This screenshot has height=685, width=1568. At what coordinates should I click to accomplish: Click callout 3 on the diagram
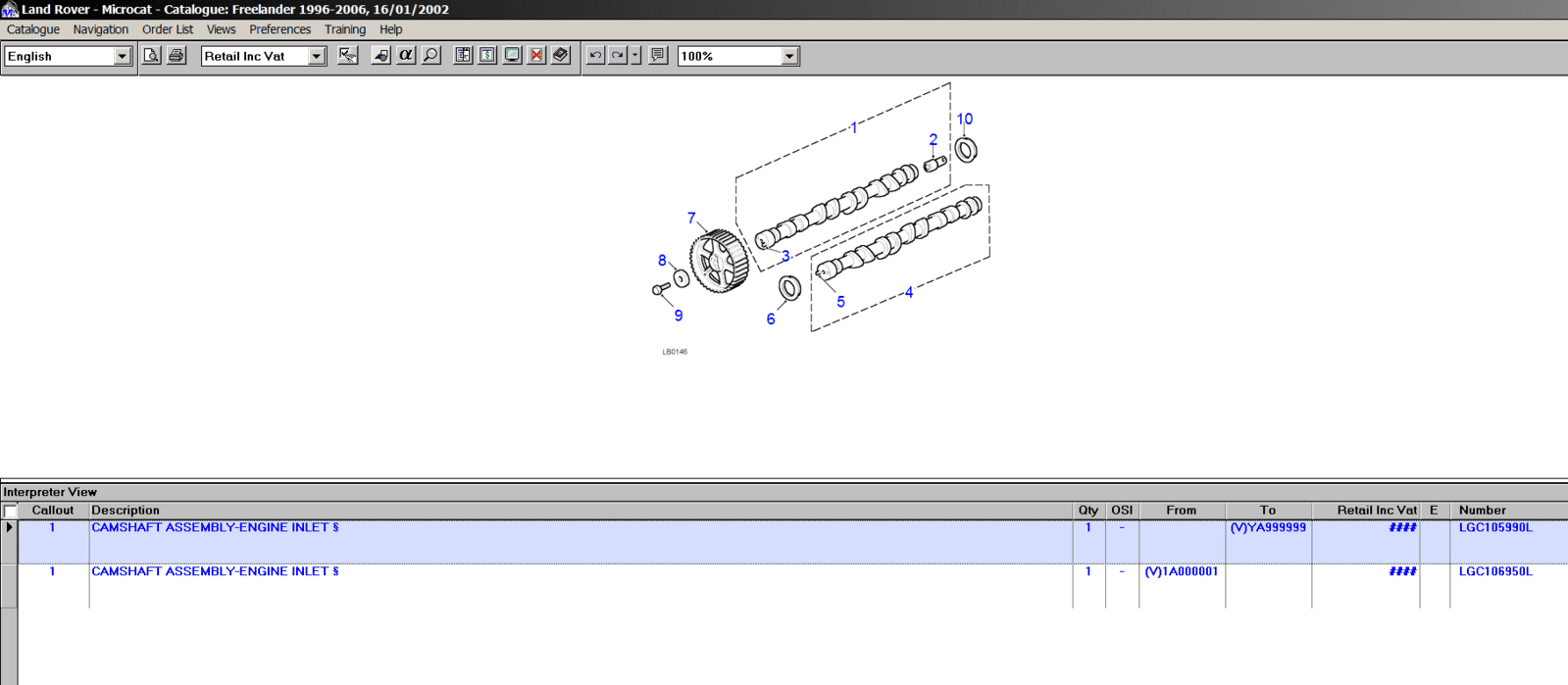click(785, 257)
